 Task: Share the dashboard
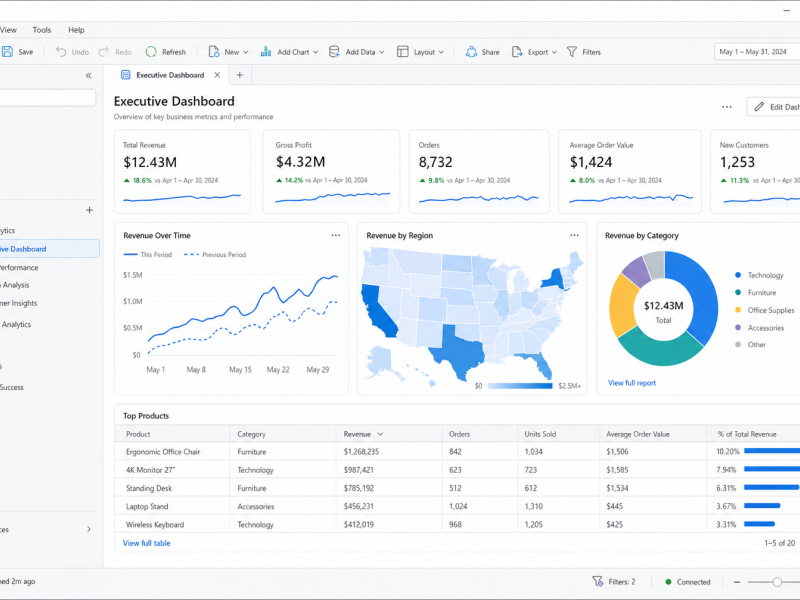coord(482,52)
